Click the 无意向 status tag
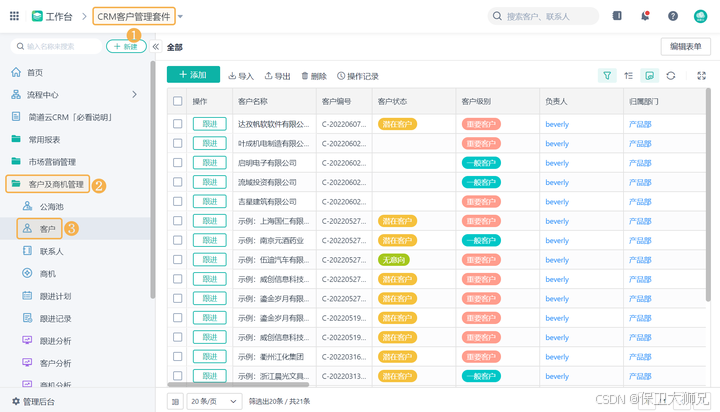Viewport: 720px width, 412px height. tap(394, 260)
